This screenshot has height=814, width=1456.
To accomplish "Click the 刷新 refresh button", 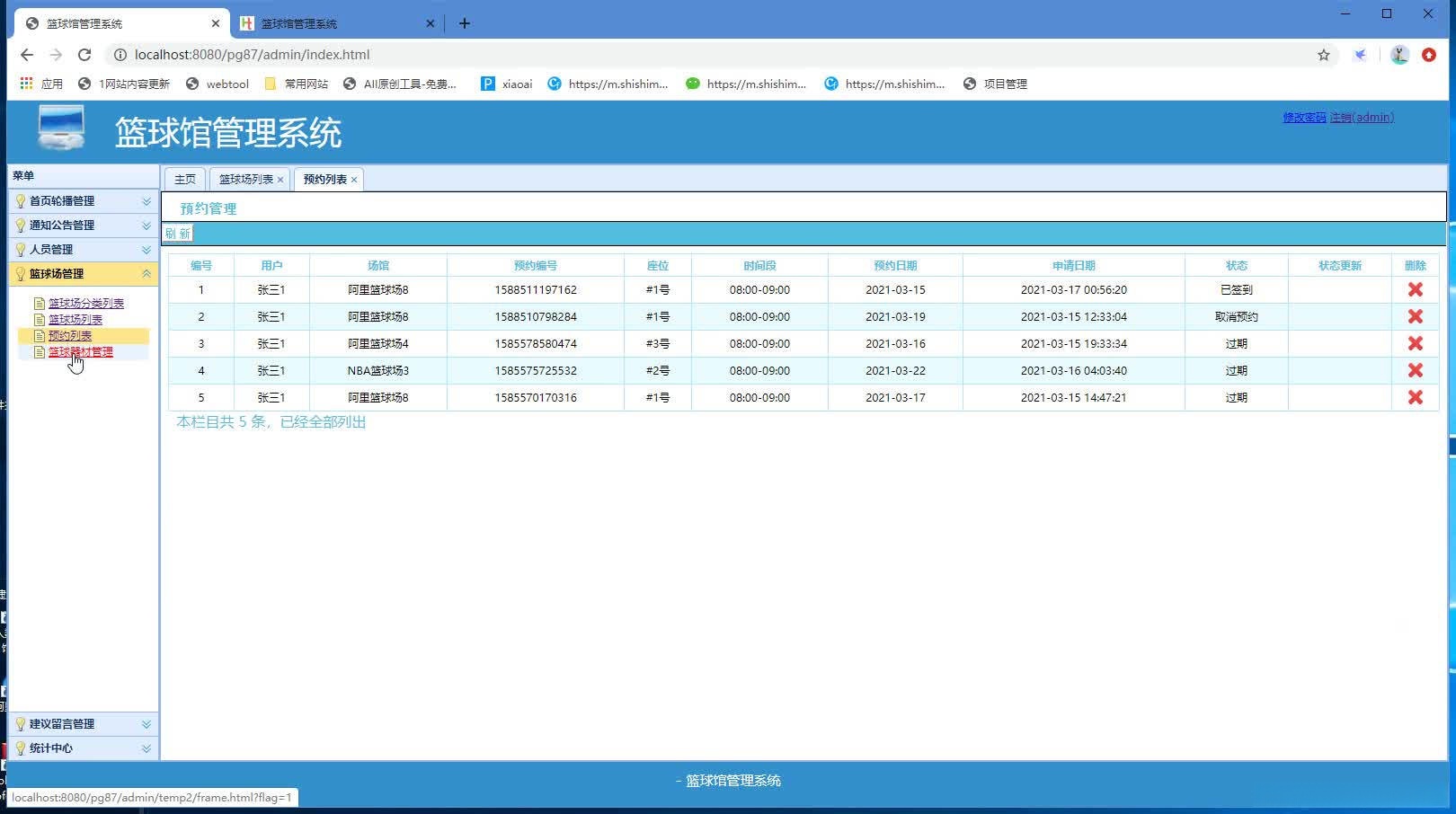I will (177, 234).
